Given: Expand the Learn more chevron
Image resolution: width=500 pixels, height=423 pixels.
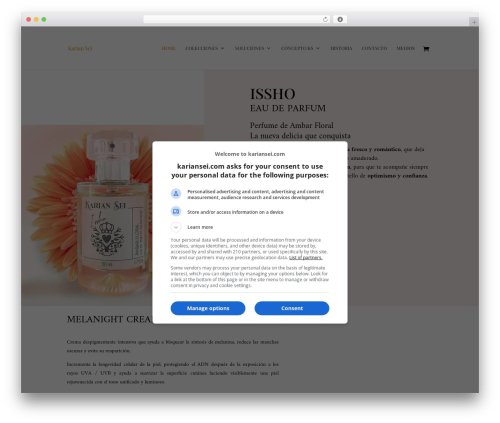Looking at the screenshot, I should [176, 227].
